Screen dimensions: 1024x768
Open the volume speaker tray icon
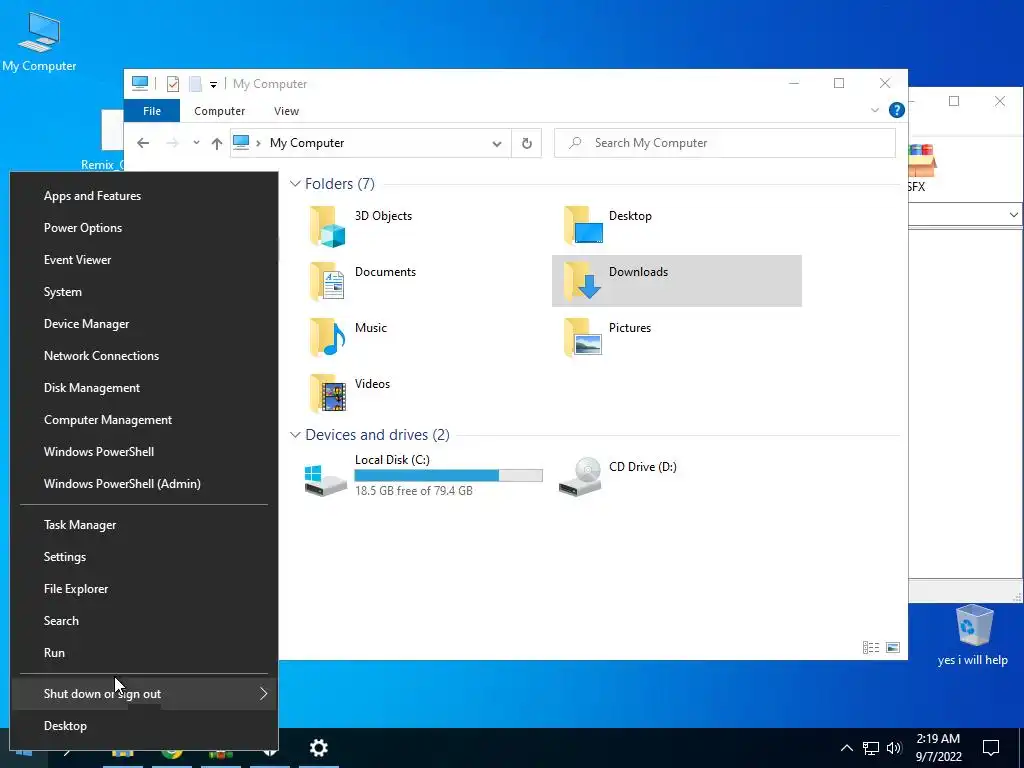pyautogui.click(x=894, y=748)
